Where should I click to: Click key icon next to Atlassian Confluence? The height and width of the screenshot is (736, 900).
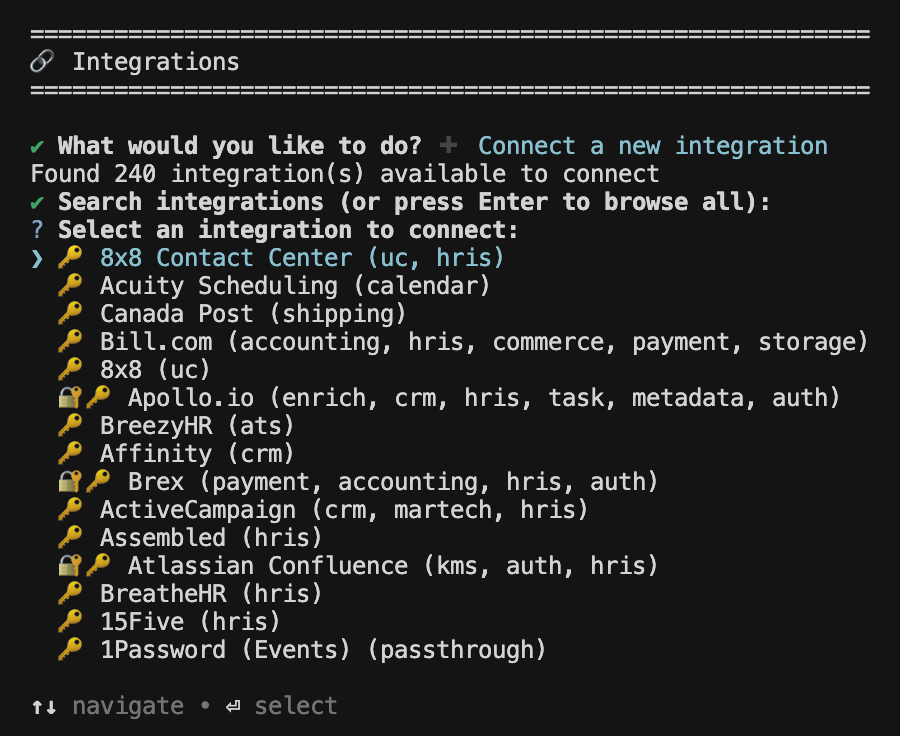click(98, 565)
